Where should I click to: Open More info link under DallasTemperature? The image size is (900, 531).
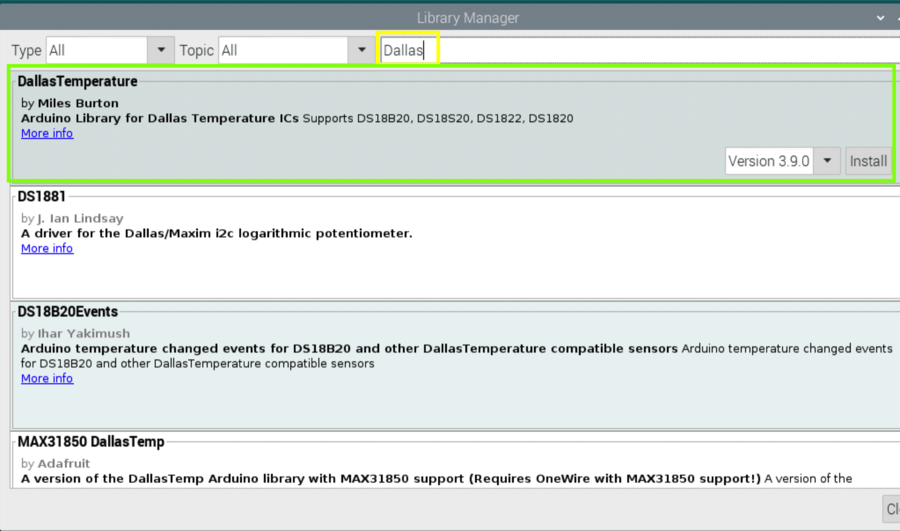pyautogui.click(x=47, y=133)
